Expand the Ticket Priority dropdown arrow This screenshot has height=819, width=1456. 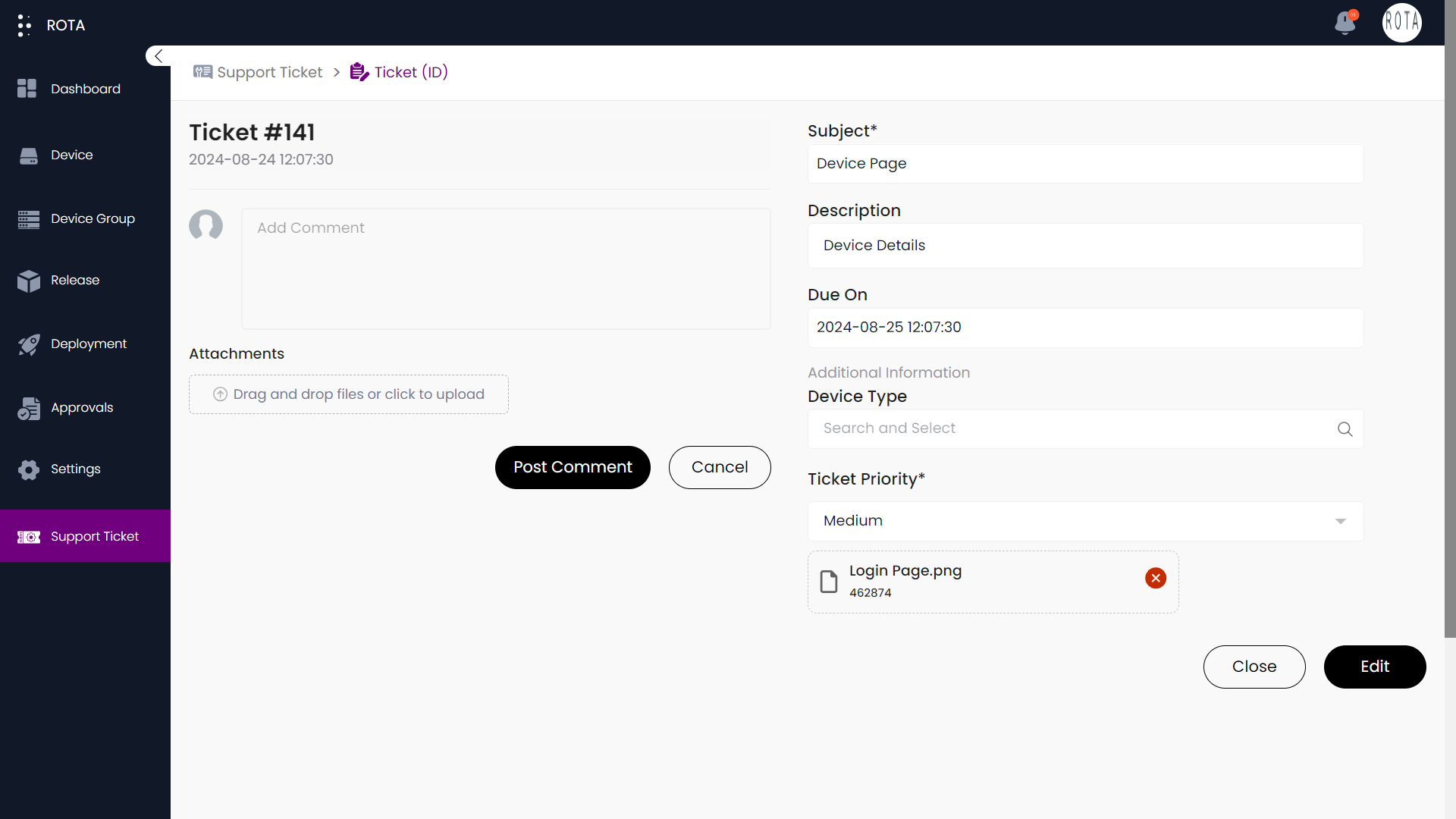click(1340, 522)
